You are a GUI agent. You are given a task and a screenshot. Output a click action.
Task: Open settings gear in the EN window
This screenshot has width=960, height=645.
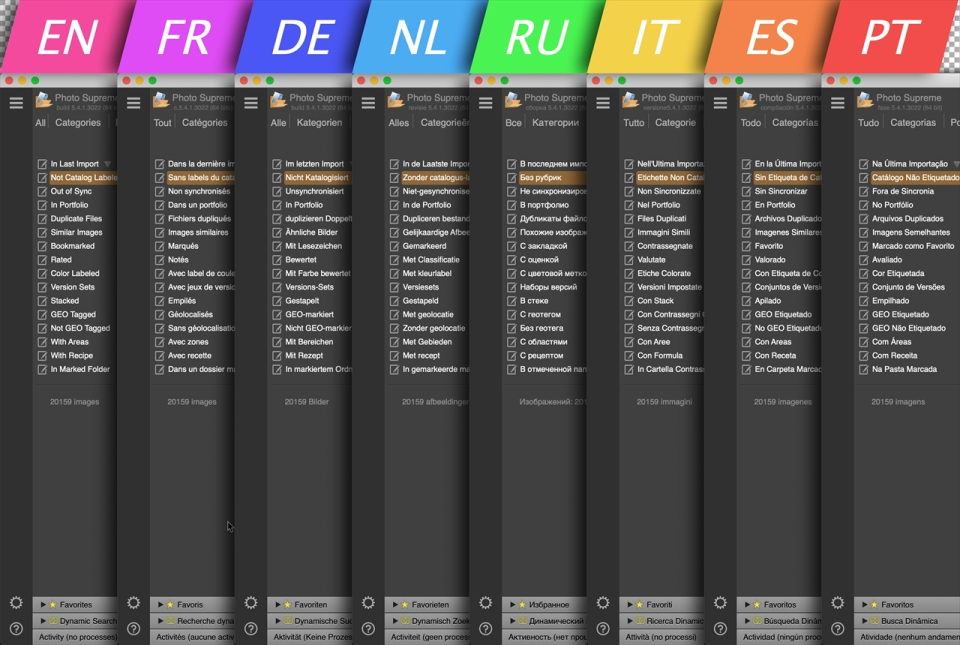(x=17, y=603)
